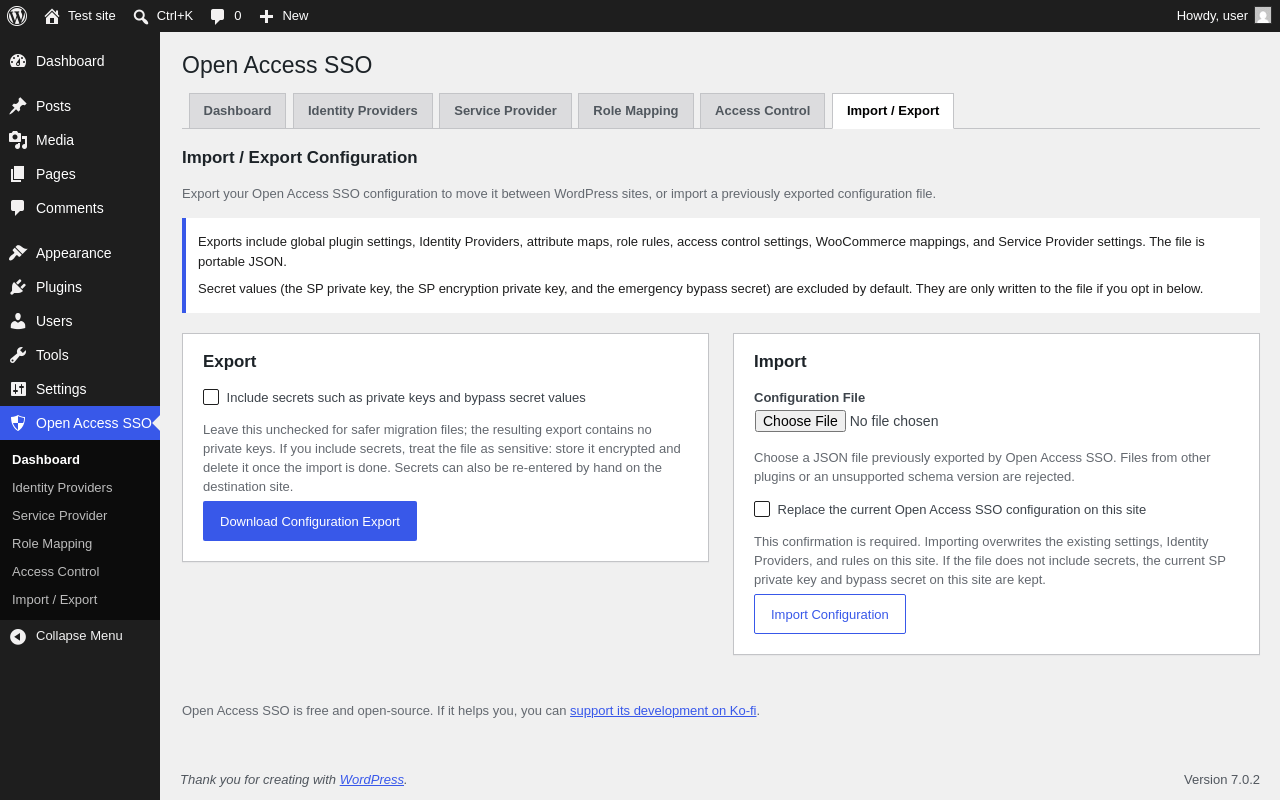Image resolution: width=1280 pixels, height=800 pixels.
Task: Open the Dashboard submenu item under SSO
Action: (46, 460)
